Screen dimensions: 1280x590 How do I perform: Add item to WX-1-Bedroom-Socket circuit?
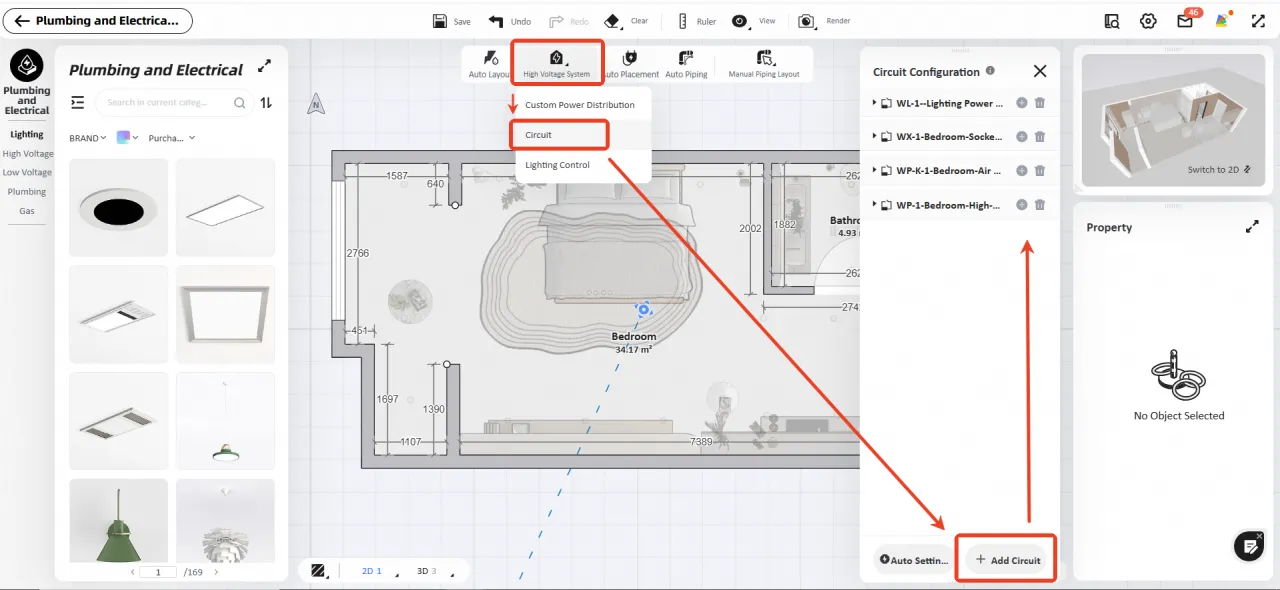[x=1021, y=137]
